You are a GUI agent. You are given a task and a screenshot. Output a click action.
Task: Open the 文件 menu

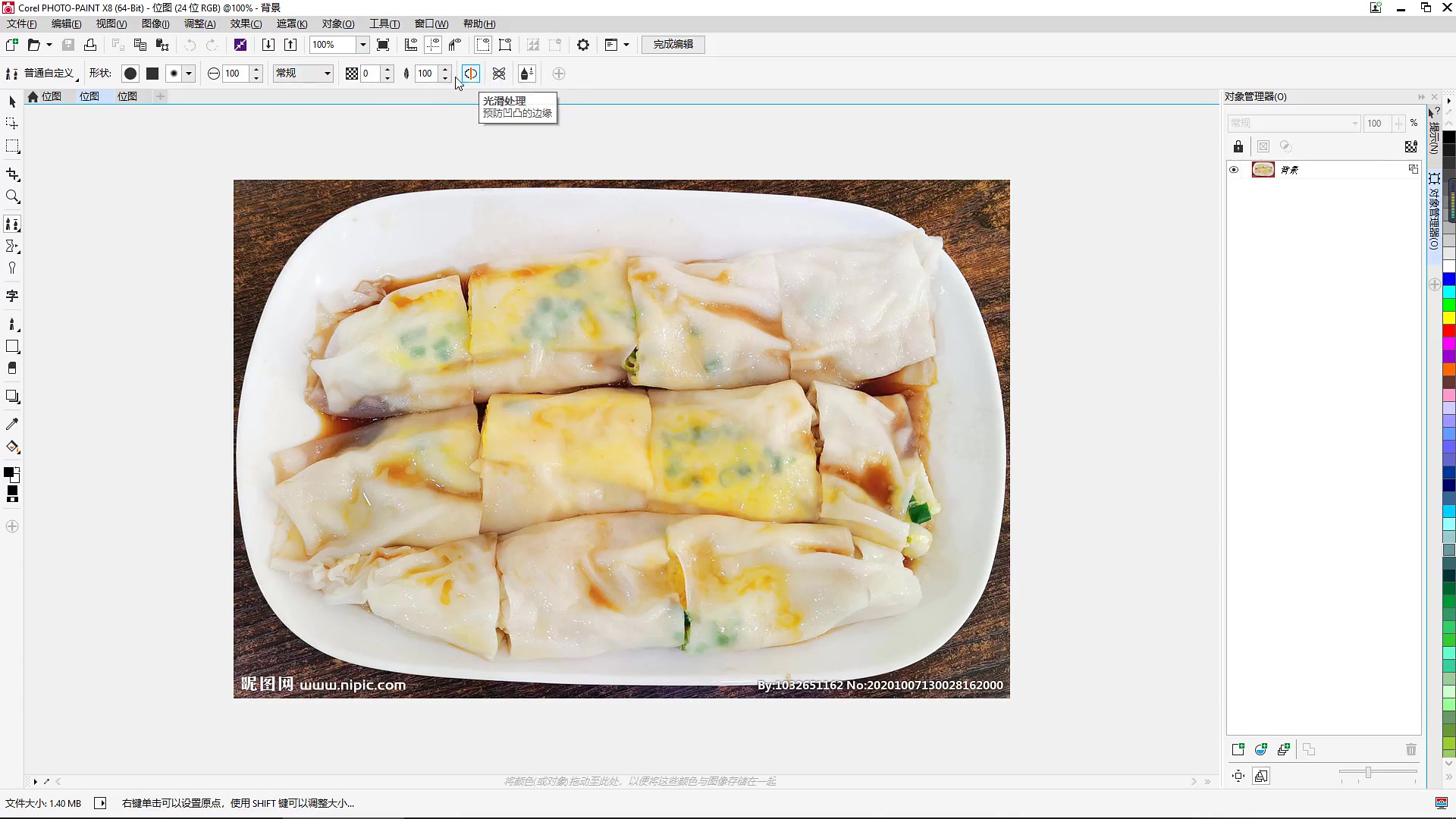(22, 24)
